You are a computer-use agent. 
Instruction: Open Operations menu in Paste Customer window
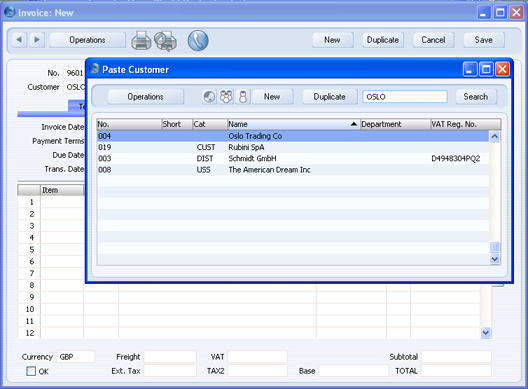pyautogui.click(x=145, y=97)
